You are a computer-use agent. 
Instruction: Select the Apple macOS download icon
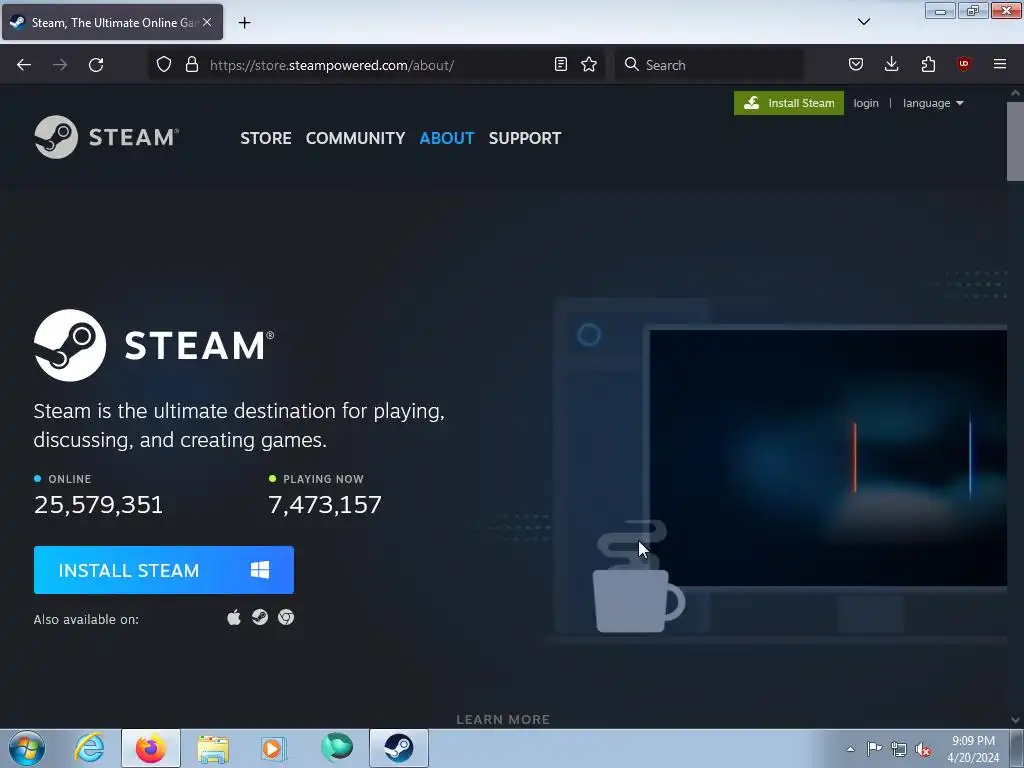[x=234, y=617]
